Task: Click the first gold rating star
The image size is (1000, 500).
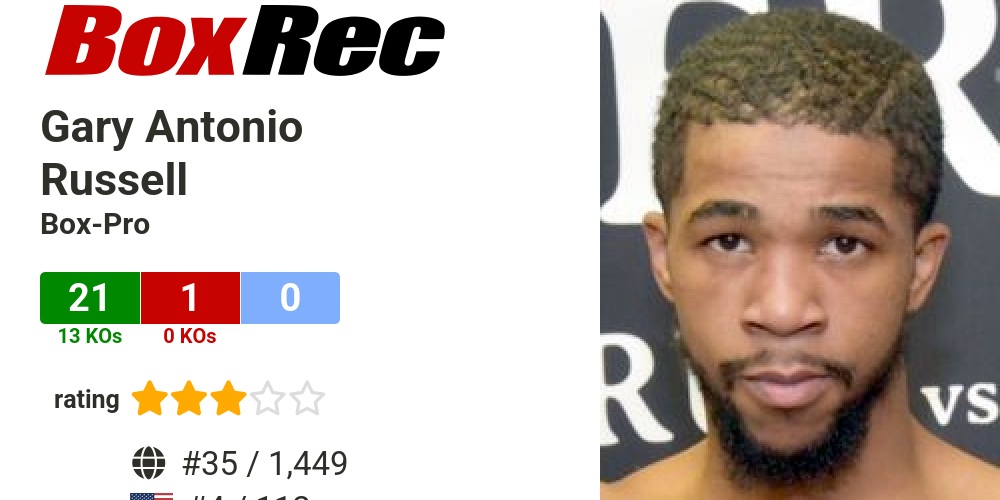Action: 149,399
